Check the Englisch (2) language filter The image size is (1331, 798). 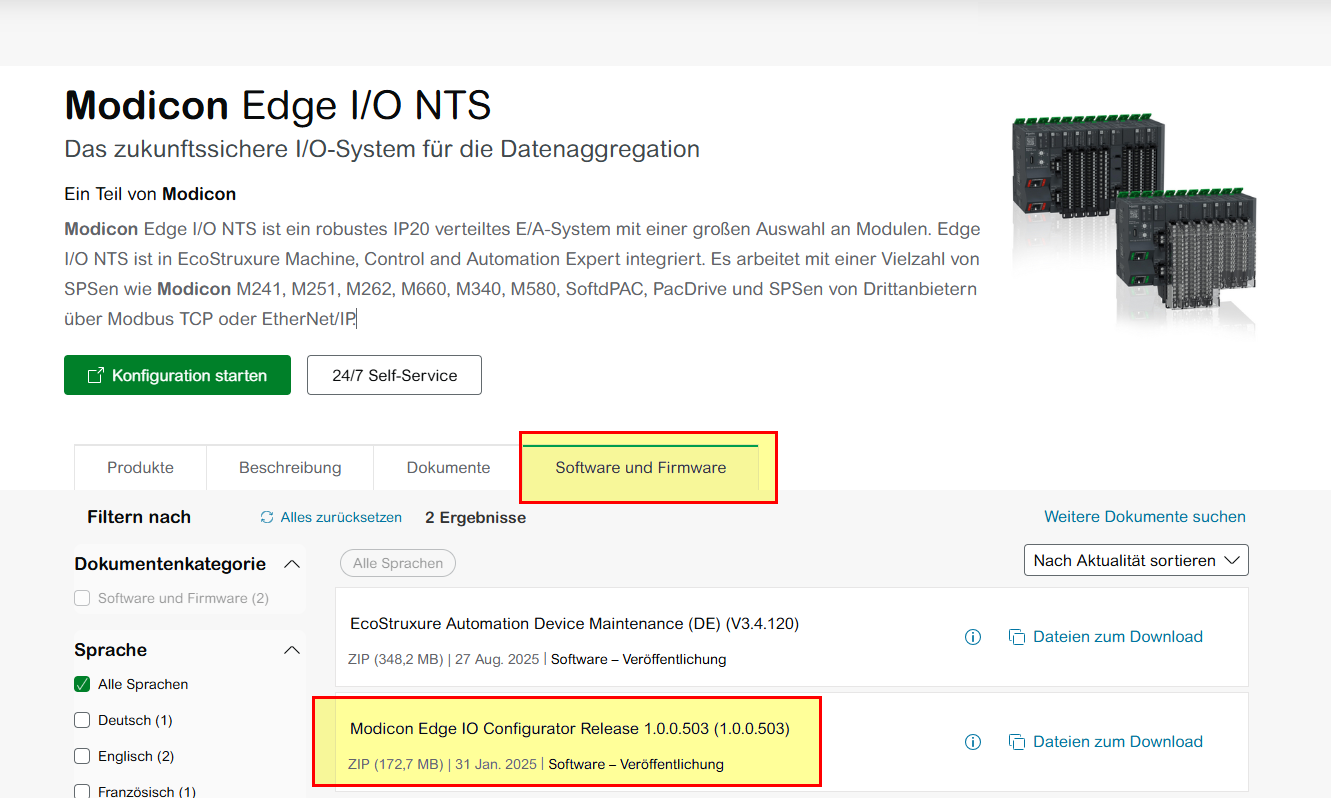pos(82,757)
